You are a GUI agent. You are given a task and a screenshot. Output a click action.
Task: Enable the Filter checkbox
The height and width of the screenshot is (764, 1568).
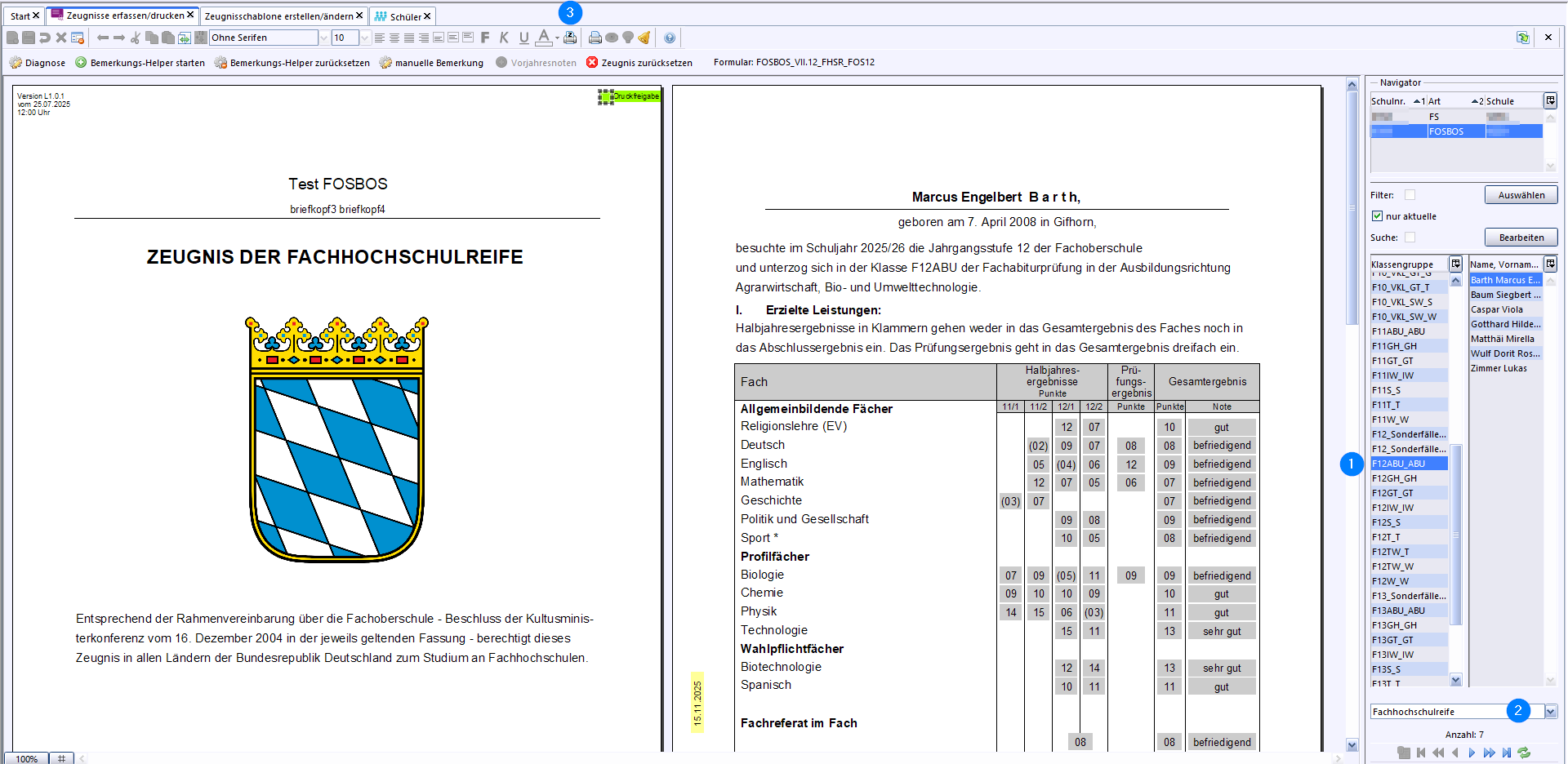pos(1410,195)
